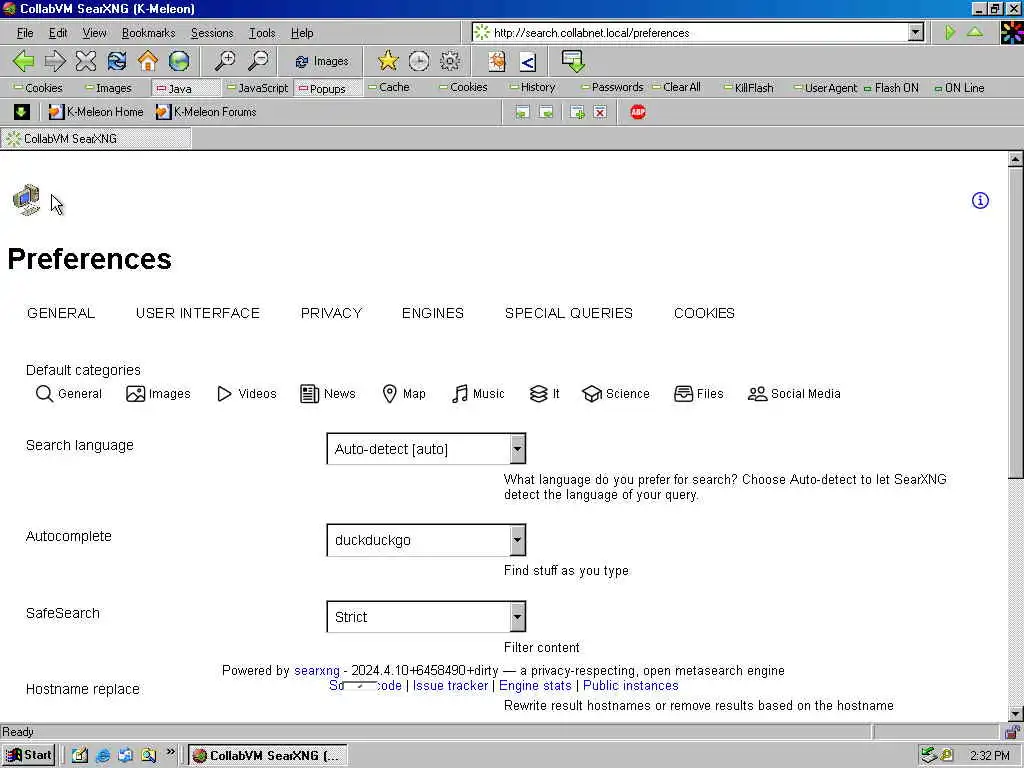Viewport: 1024px width, 768px height.
Task: Switch to the COOKIES preferences tab
Action: 704,313
